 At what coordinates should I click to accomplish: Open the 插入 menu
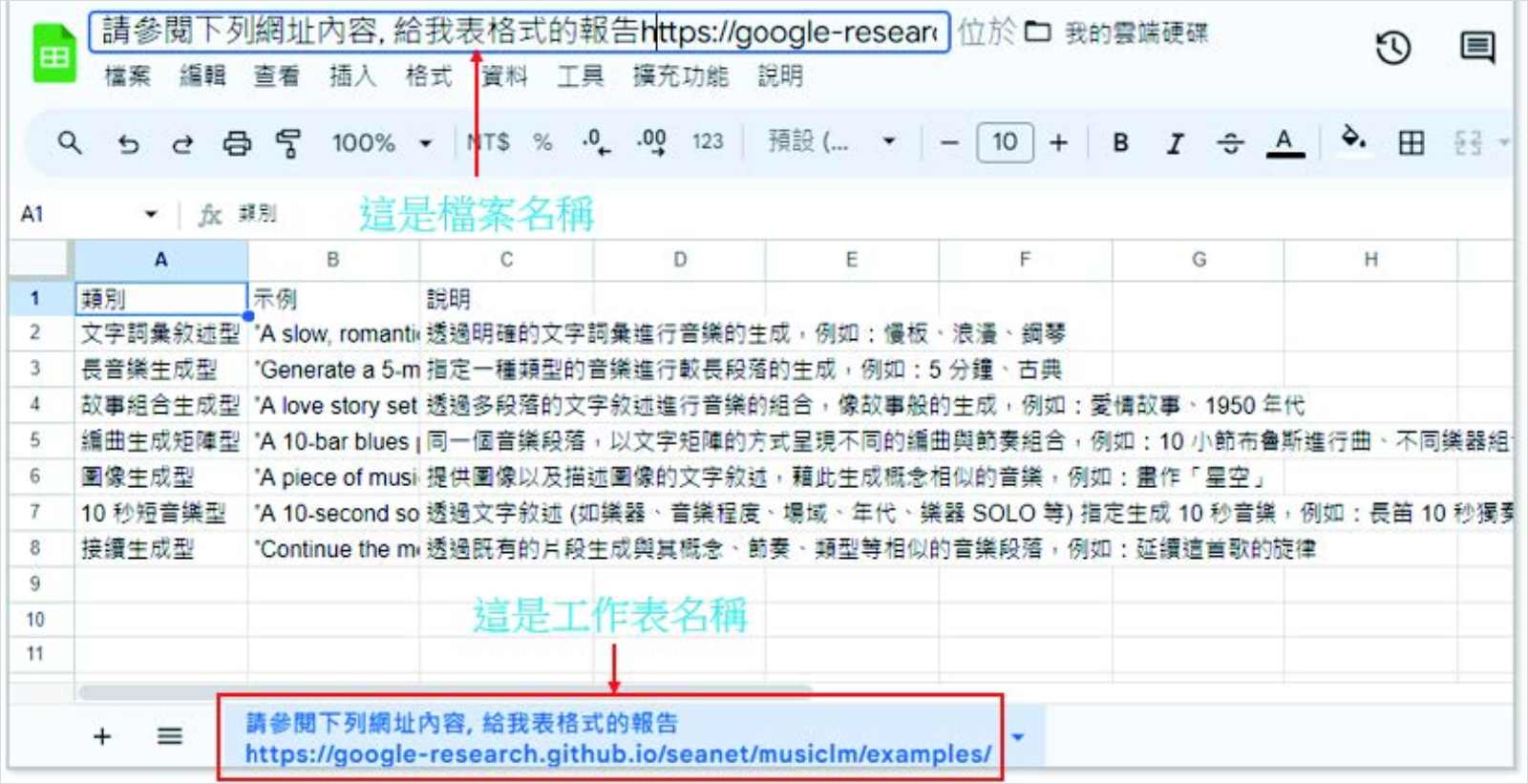pyautogui.click(x=352, y=76)
